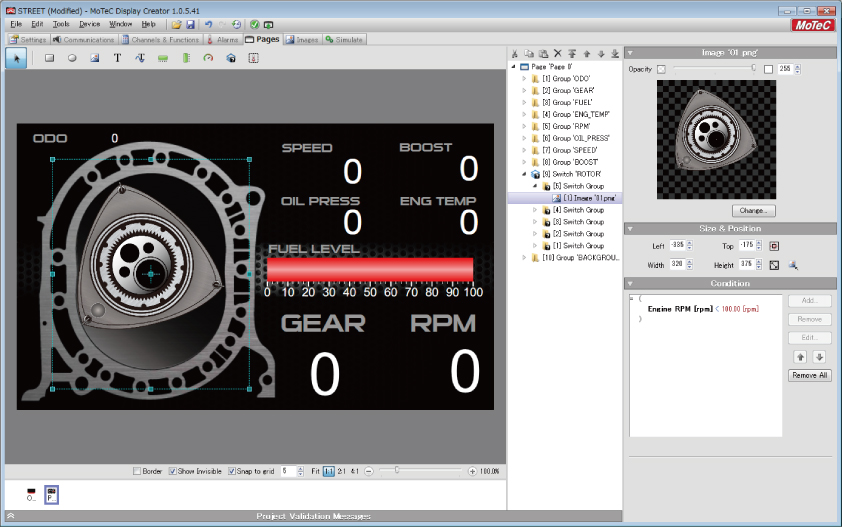
Task: Expand Group 'FUEL' tree node
Action: pyautogui.click(x=524, y=102)
